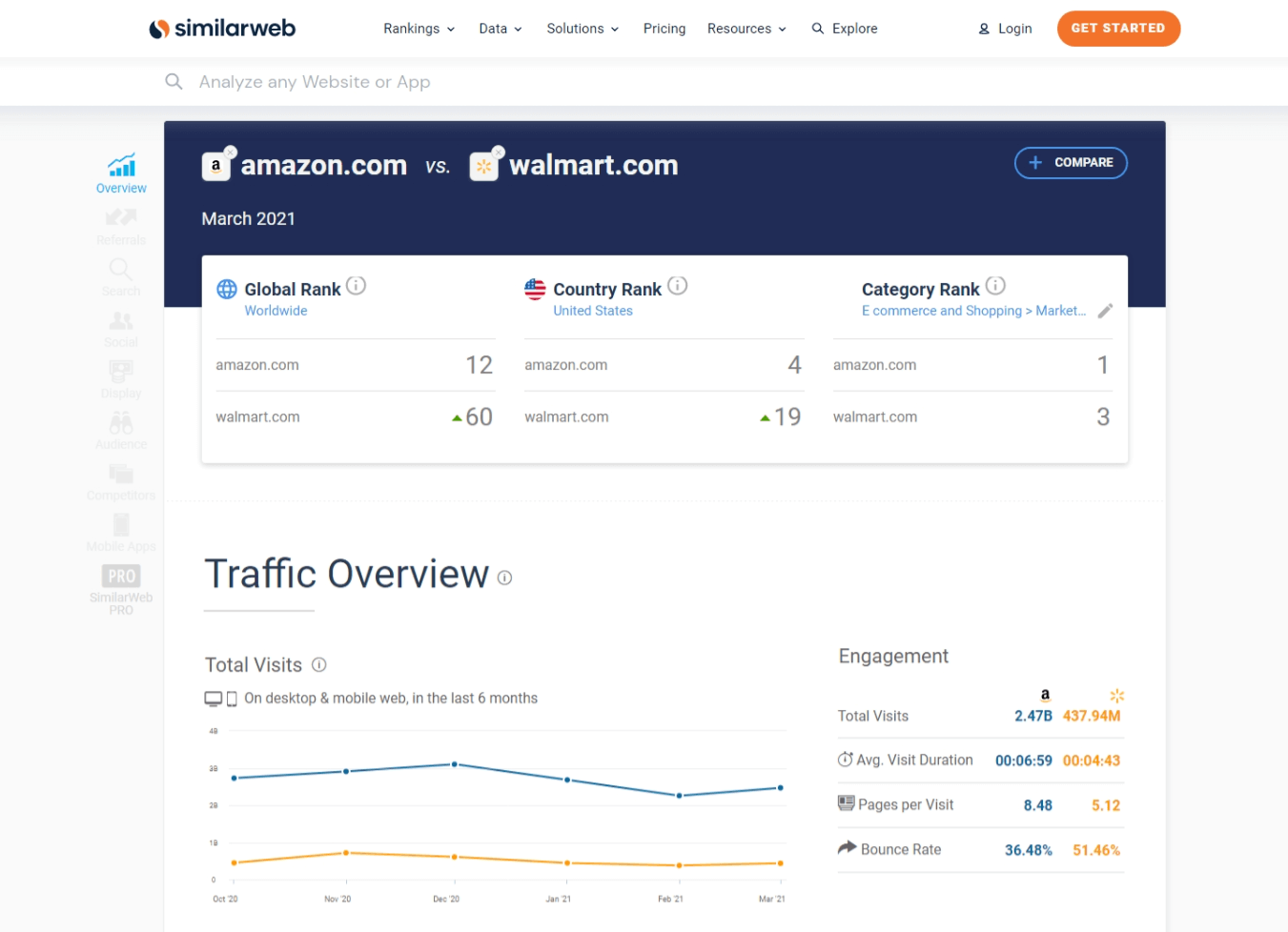Click the Dec '20 amazon data point
Image resolution: width=1288 pixels, height=932 pixels.
tap(455, 764)
